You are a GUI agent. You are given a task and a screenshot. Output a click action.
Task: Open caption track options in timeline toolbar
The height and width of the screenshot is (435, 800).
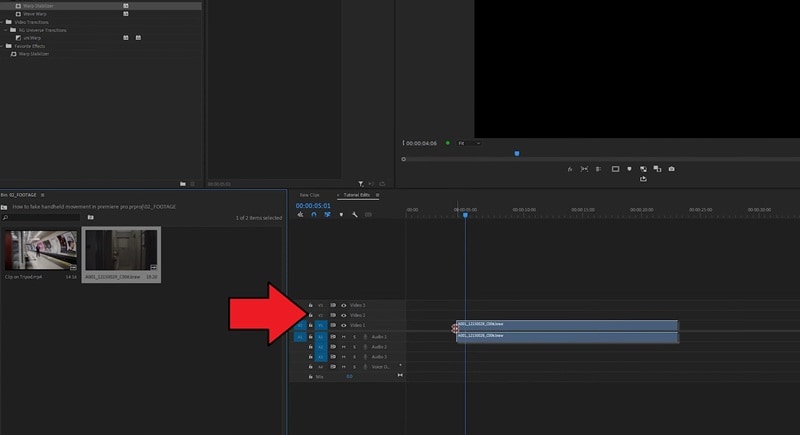point(368,215)
